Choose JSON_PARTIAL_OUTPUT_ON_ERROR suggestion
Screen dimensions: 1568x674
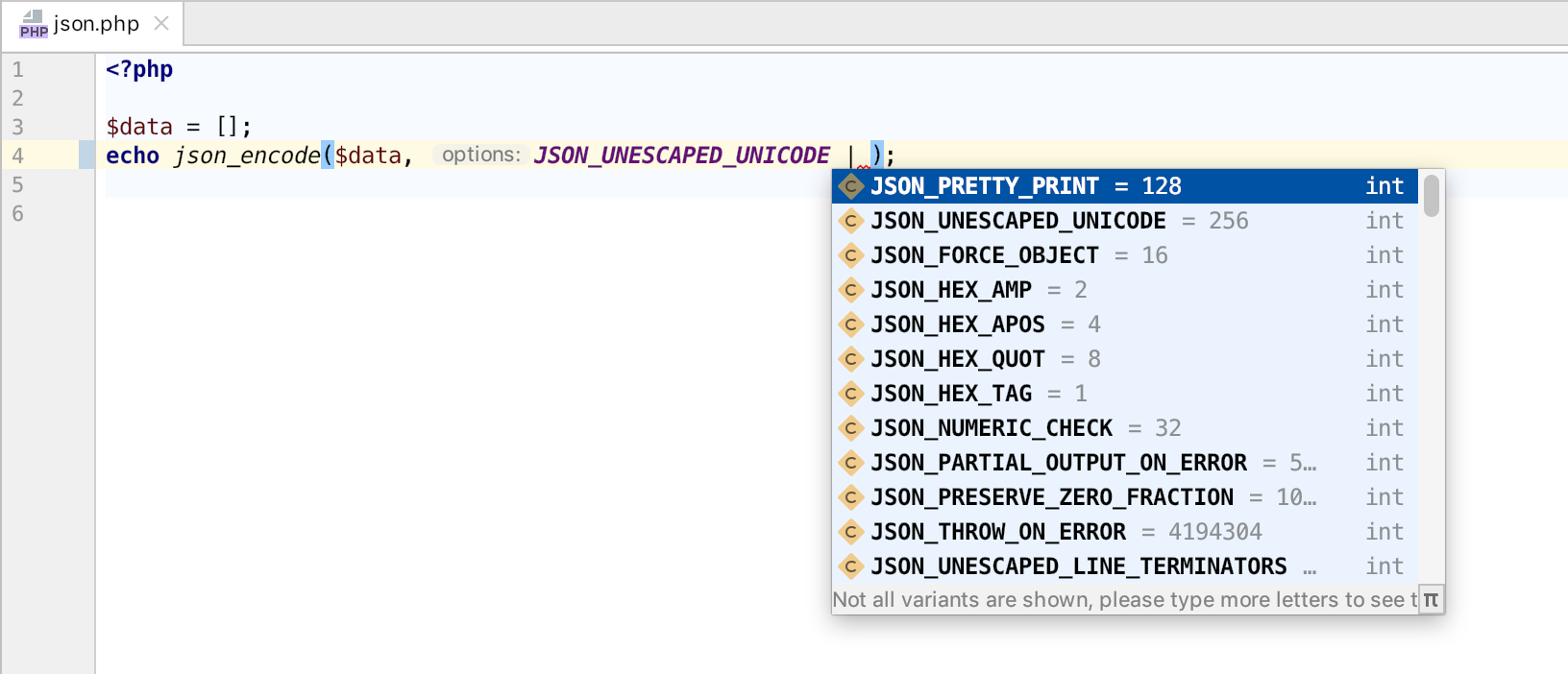1058,463
